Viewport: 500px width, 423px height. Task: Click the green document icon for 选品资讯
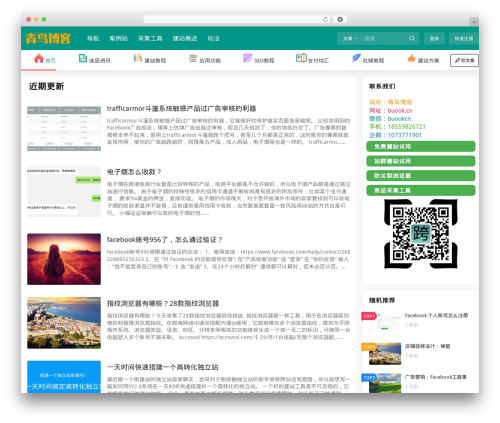[83, 58]
